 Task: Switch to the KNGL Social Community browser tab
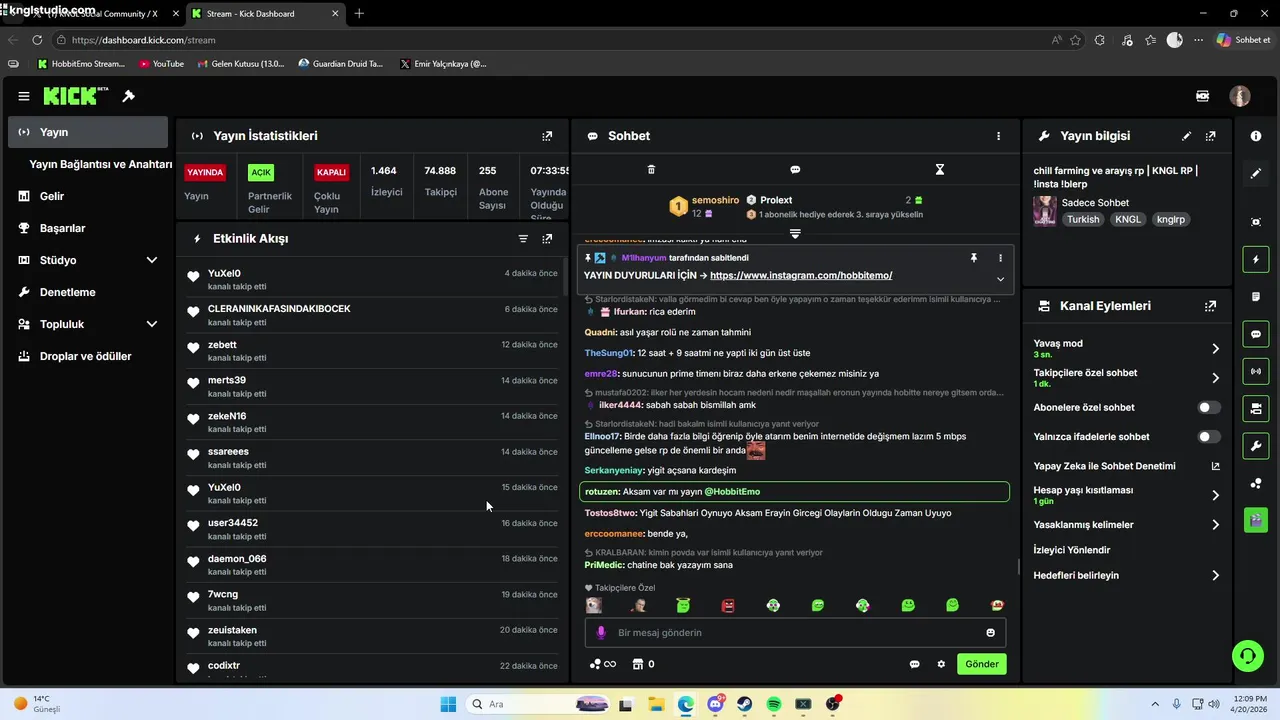100,14
